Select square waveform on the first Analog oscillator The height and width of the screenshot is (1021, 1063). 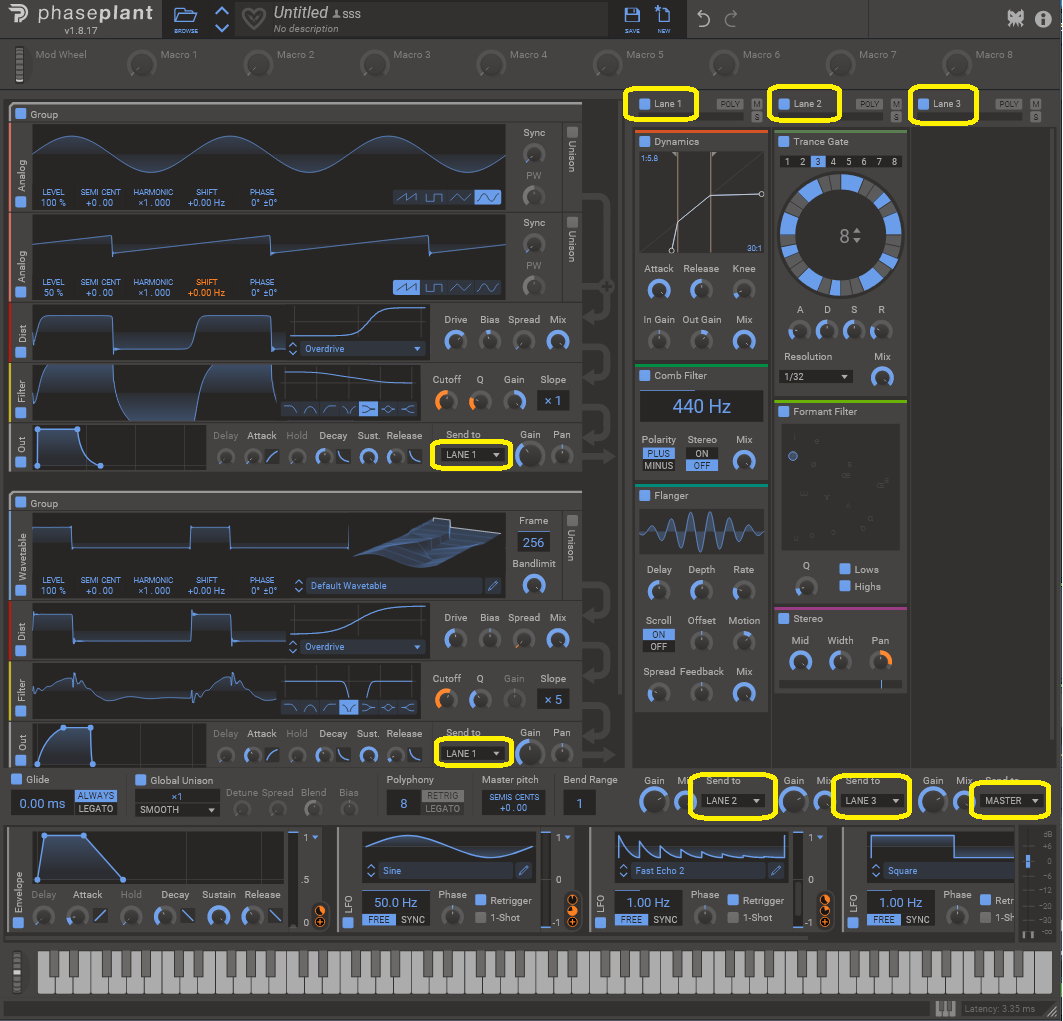coord(434,197)
